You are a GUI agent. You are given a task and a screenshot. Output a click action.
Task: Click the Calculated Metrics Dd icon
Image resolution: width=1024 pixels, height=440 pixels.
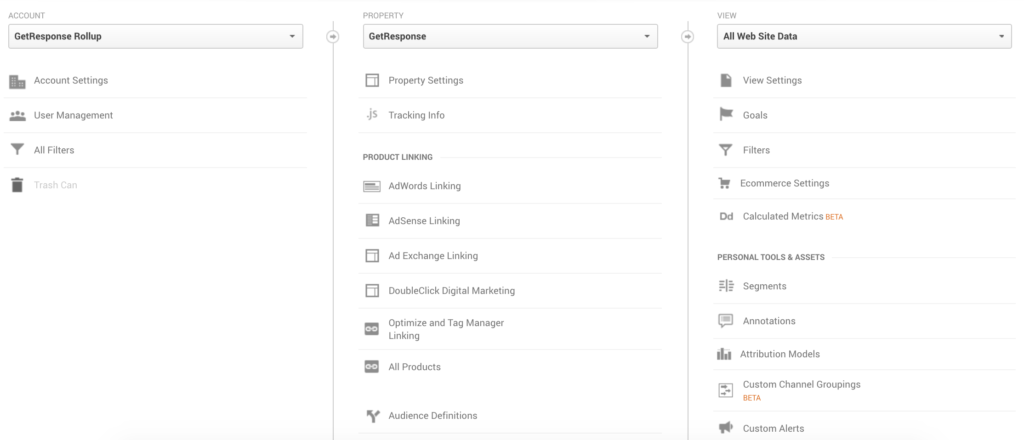726,217
